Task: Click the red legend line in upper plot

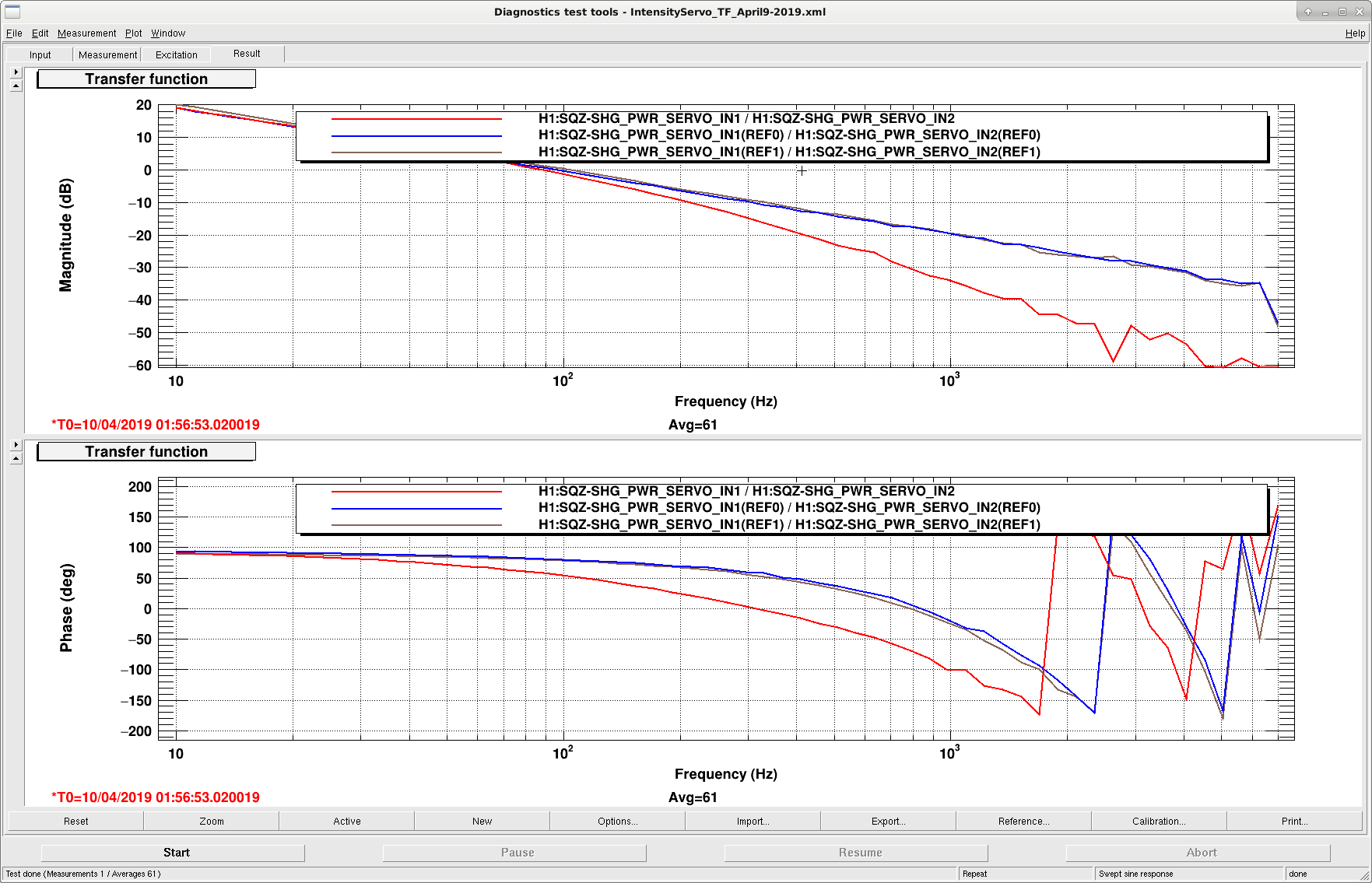Action: (416, 119)
